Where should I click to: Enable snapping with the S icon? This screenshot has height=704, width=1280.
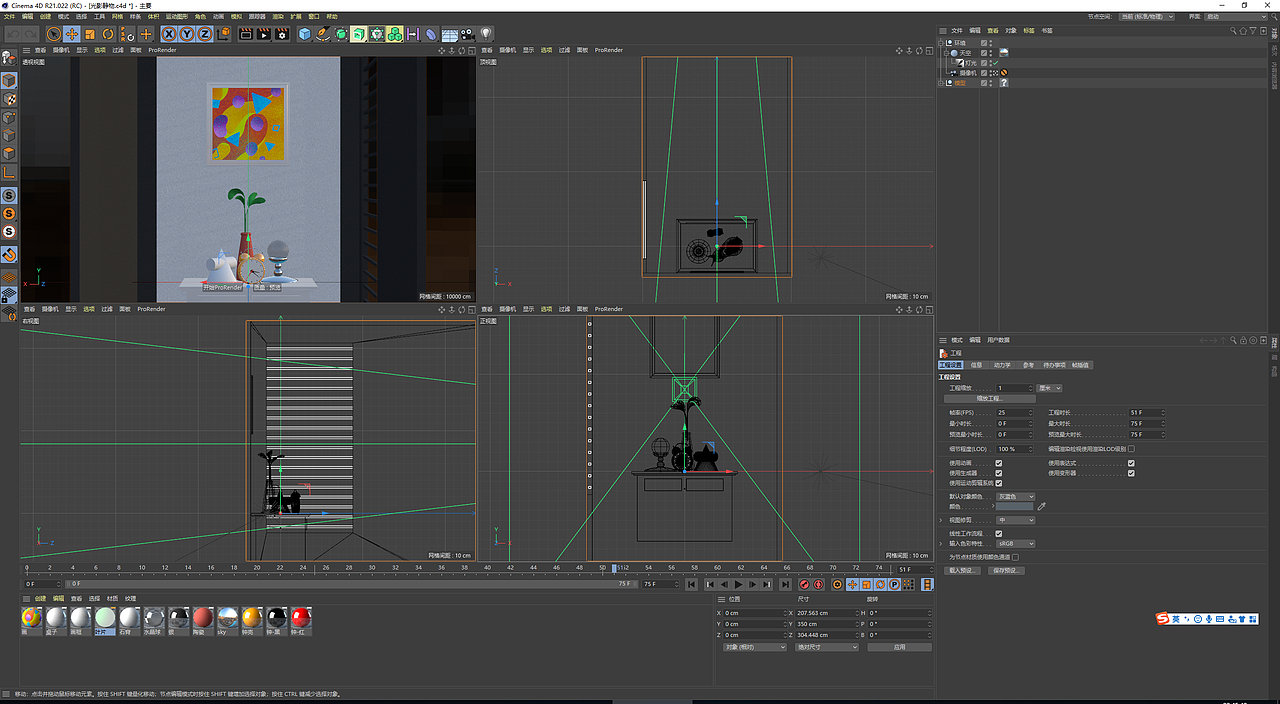(x=9, y=195)
